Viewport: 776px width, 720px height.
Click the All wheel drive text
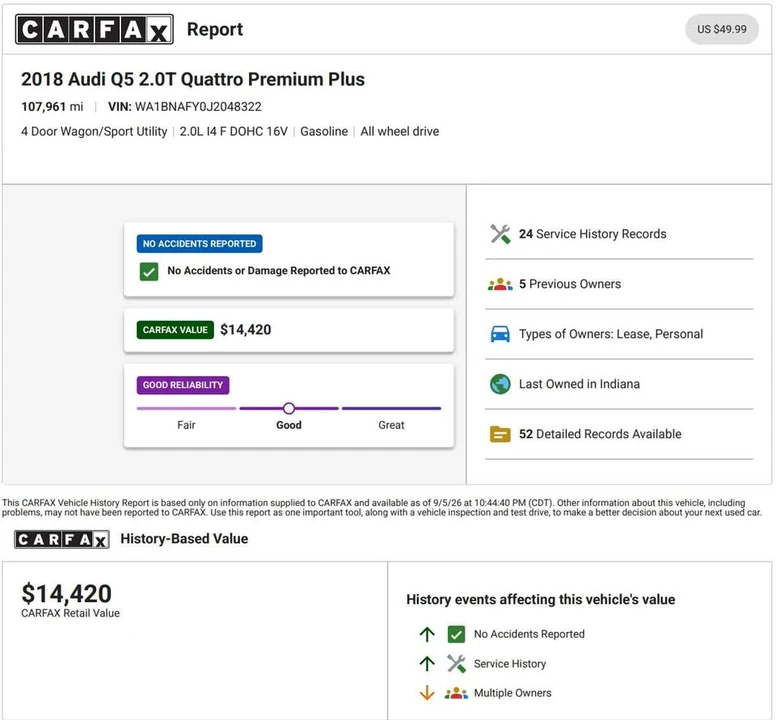[399, 132]
